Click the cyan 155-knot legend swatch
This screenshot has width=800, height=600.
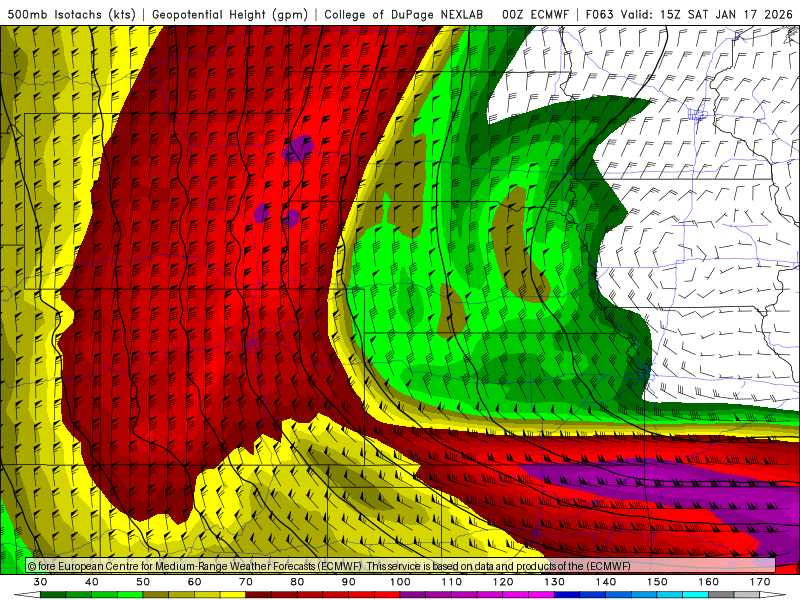tap(695, 595)
